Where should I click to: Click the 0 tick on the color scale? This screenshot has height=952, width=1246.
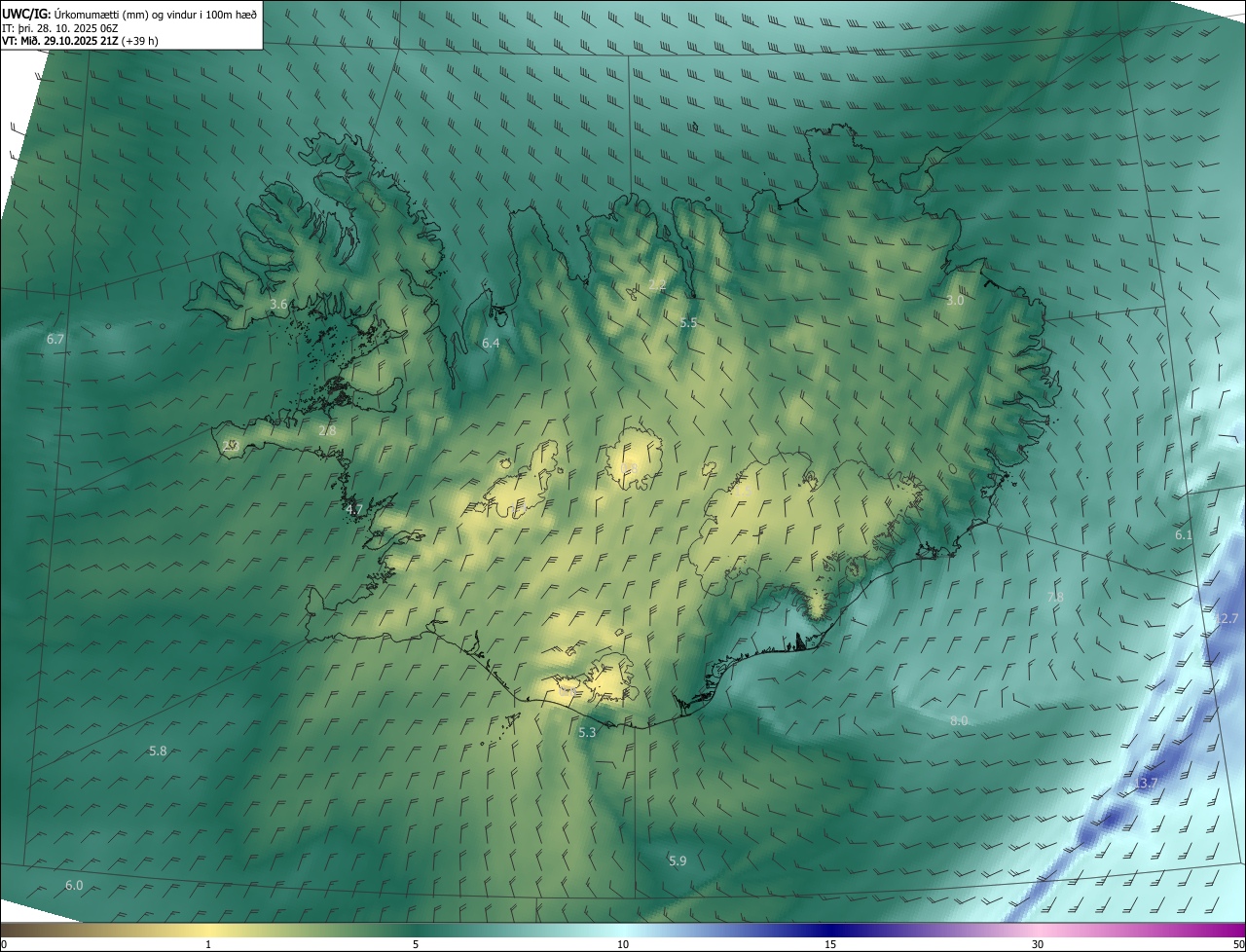4,945
